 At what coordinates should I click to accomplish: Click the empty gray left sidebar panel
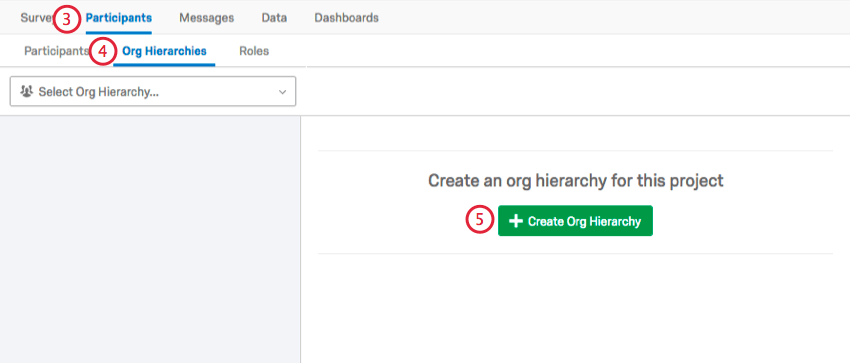tap(150, 239)
